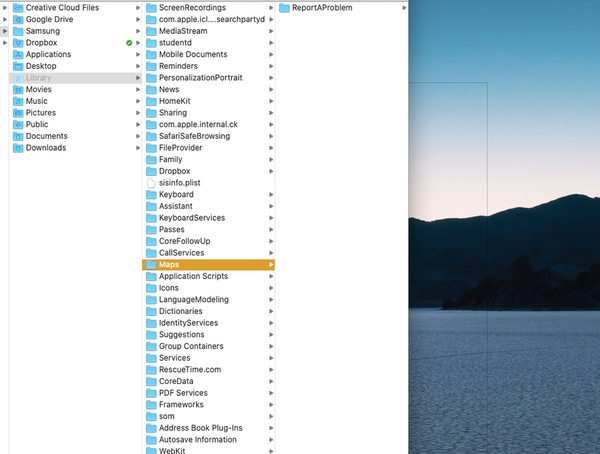Select the HomeKit folder

[176, 101]
